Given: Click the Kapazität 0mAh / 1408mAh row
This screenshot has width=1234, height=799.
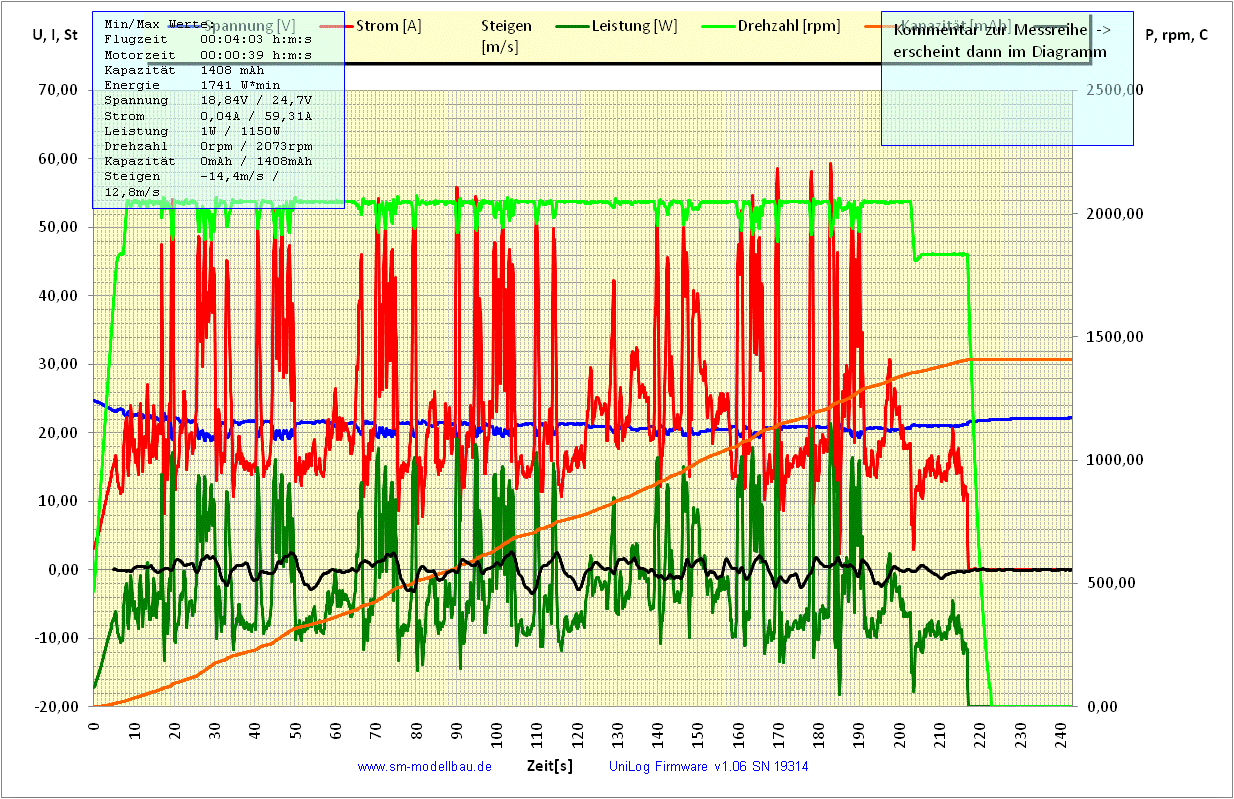Looking at the screenshot, I should point(208,161).
